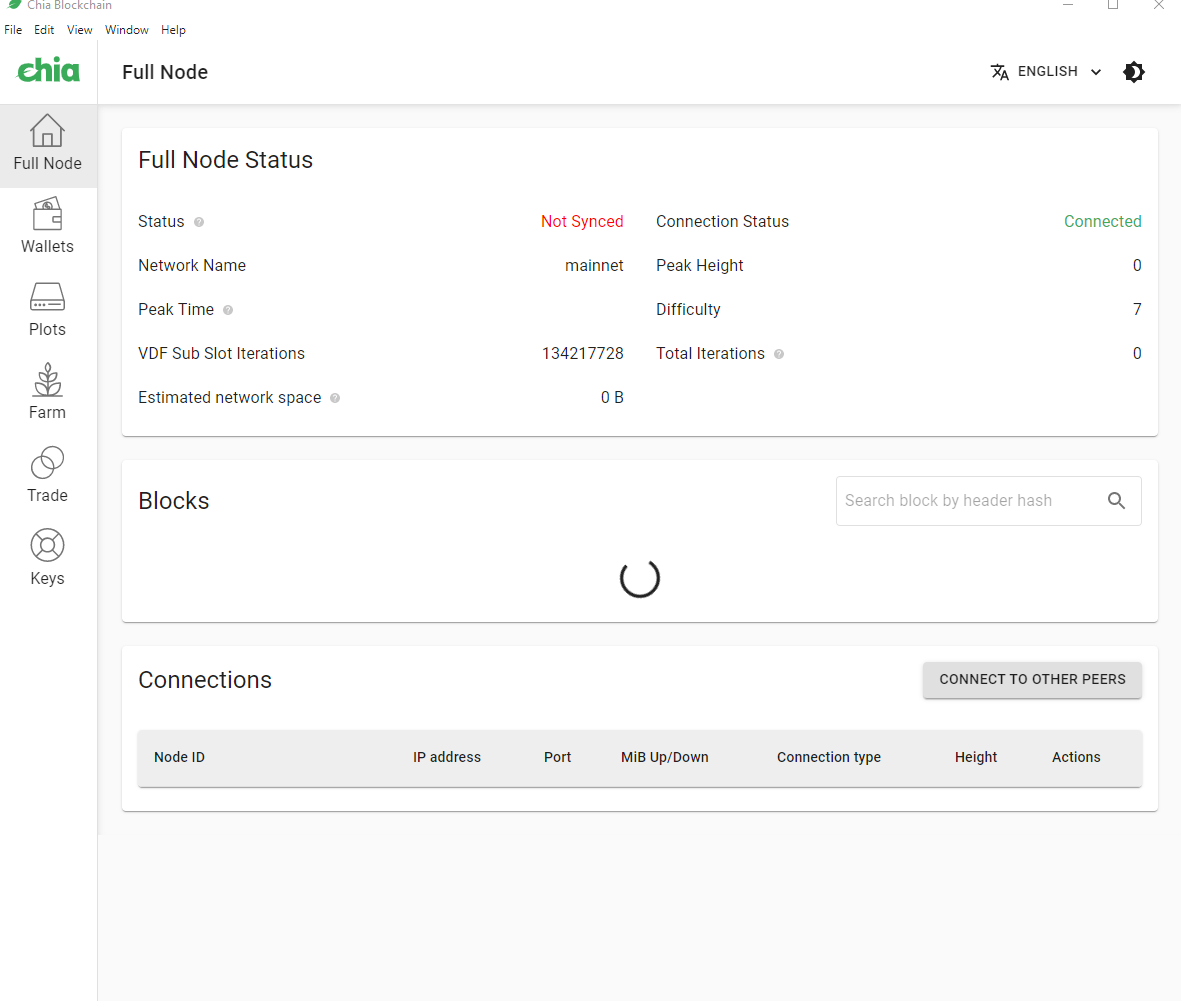The width and height of the screenshot is (1181, 1001).
Task: Open the Help menu
Action: (173, 30)
